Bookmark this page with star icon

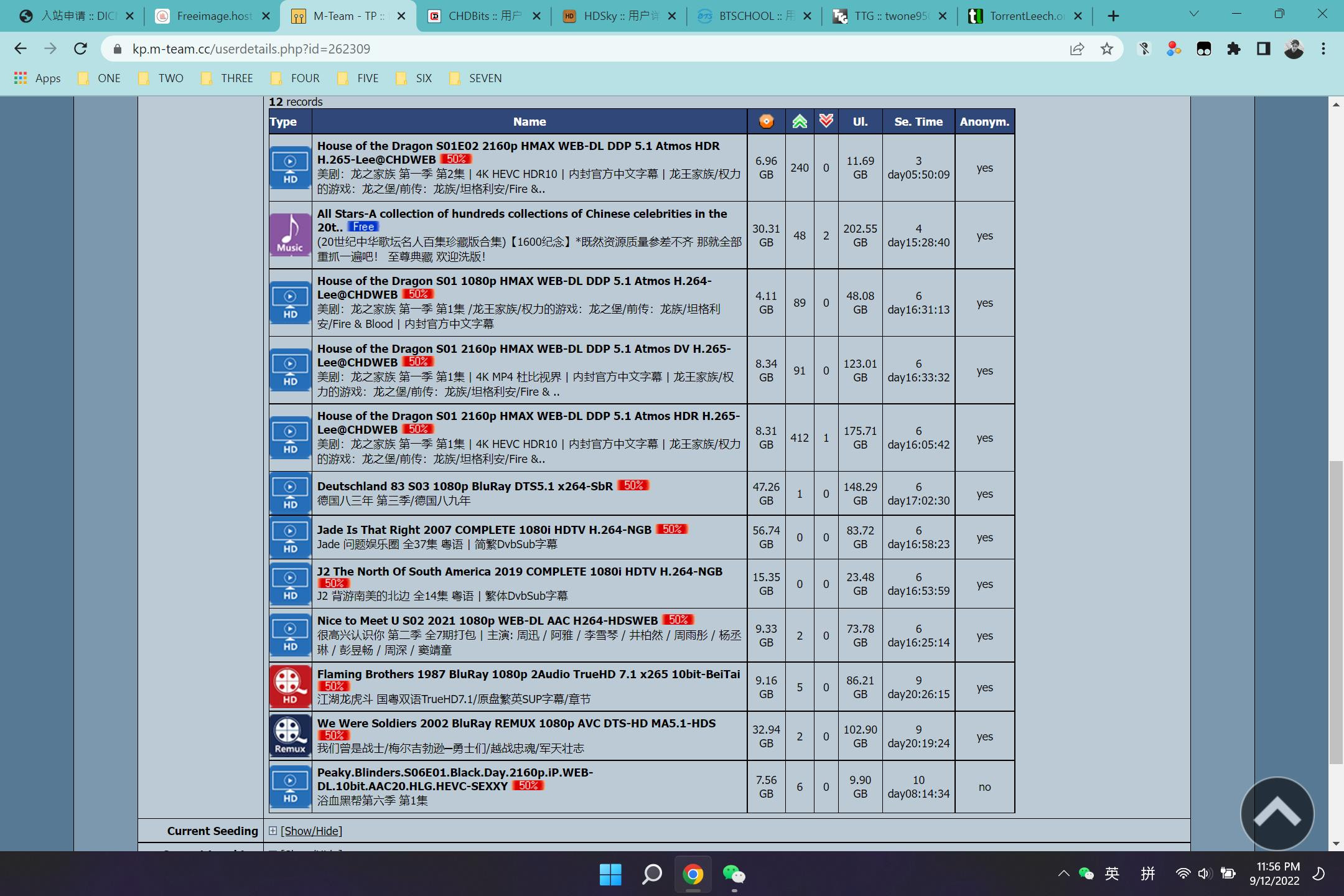[x=1106, y=49]
